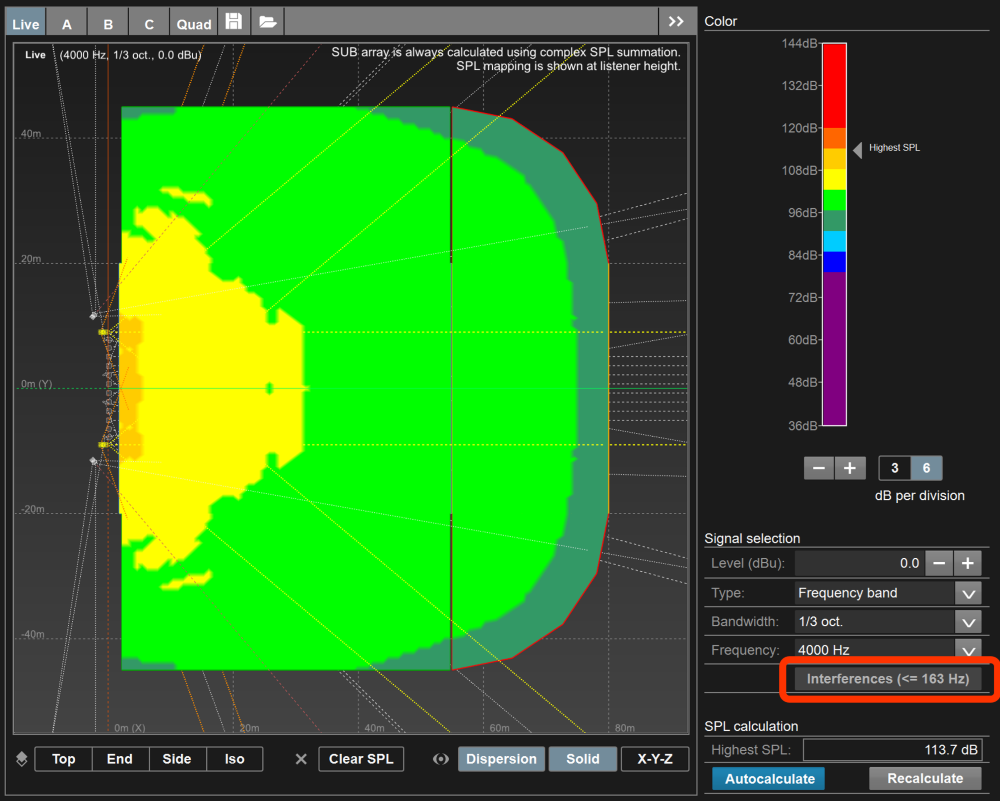This screenshot has width=1000, height=801.
Task: Click the Clear SPL button
Action: (360, 759)
